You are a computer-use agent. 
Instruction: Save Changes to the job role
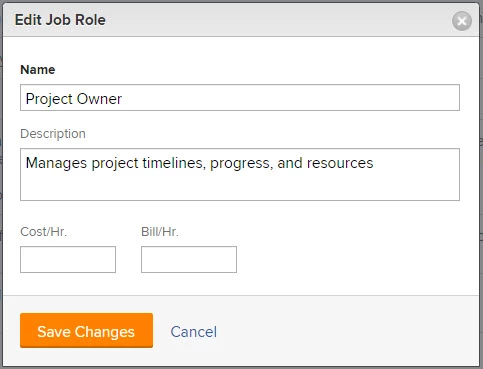point(86,330)
